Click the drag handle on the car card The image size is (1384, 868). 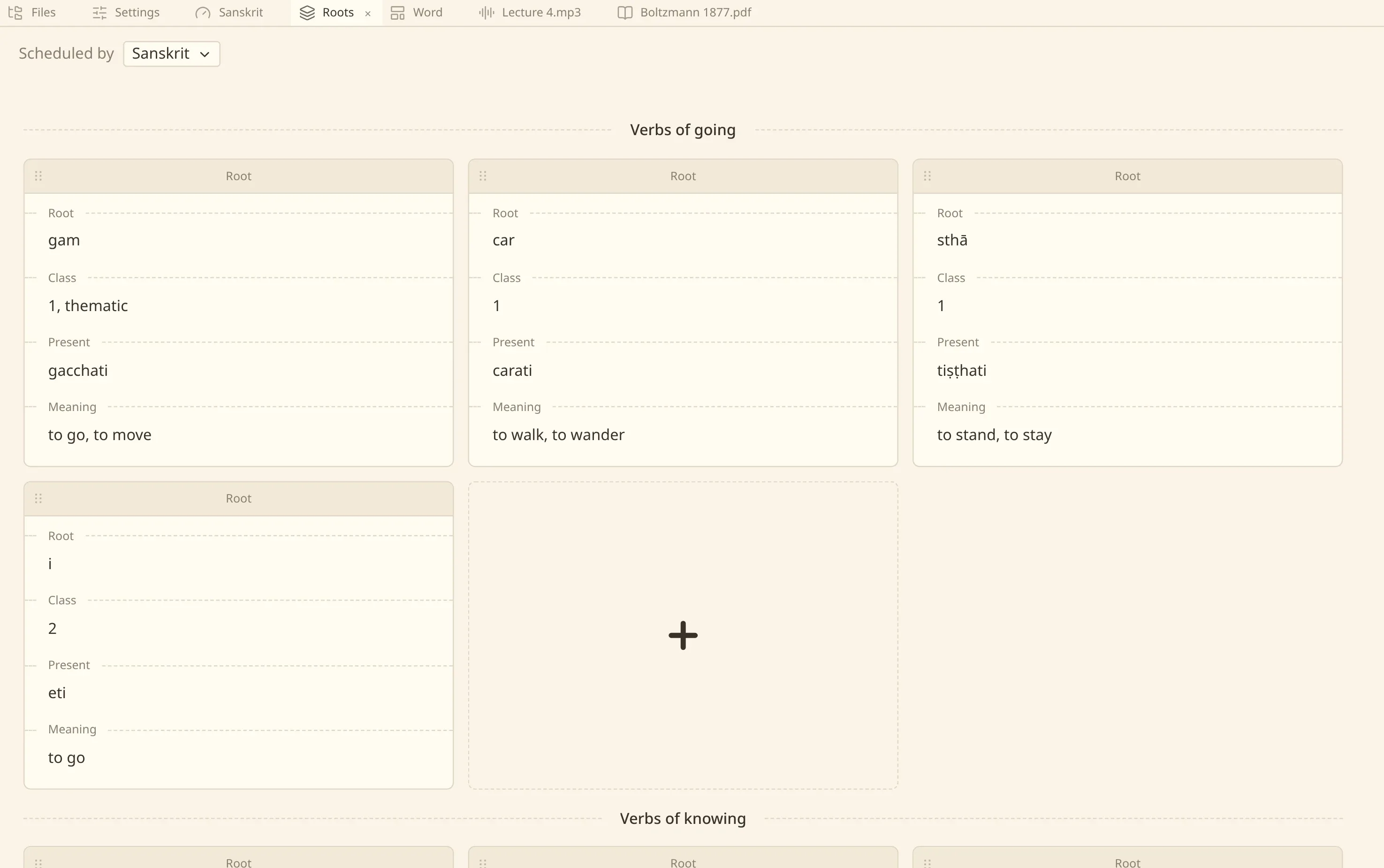pyautogui.click(x=483, y=175)
